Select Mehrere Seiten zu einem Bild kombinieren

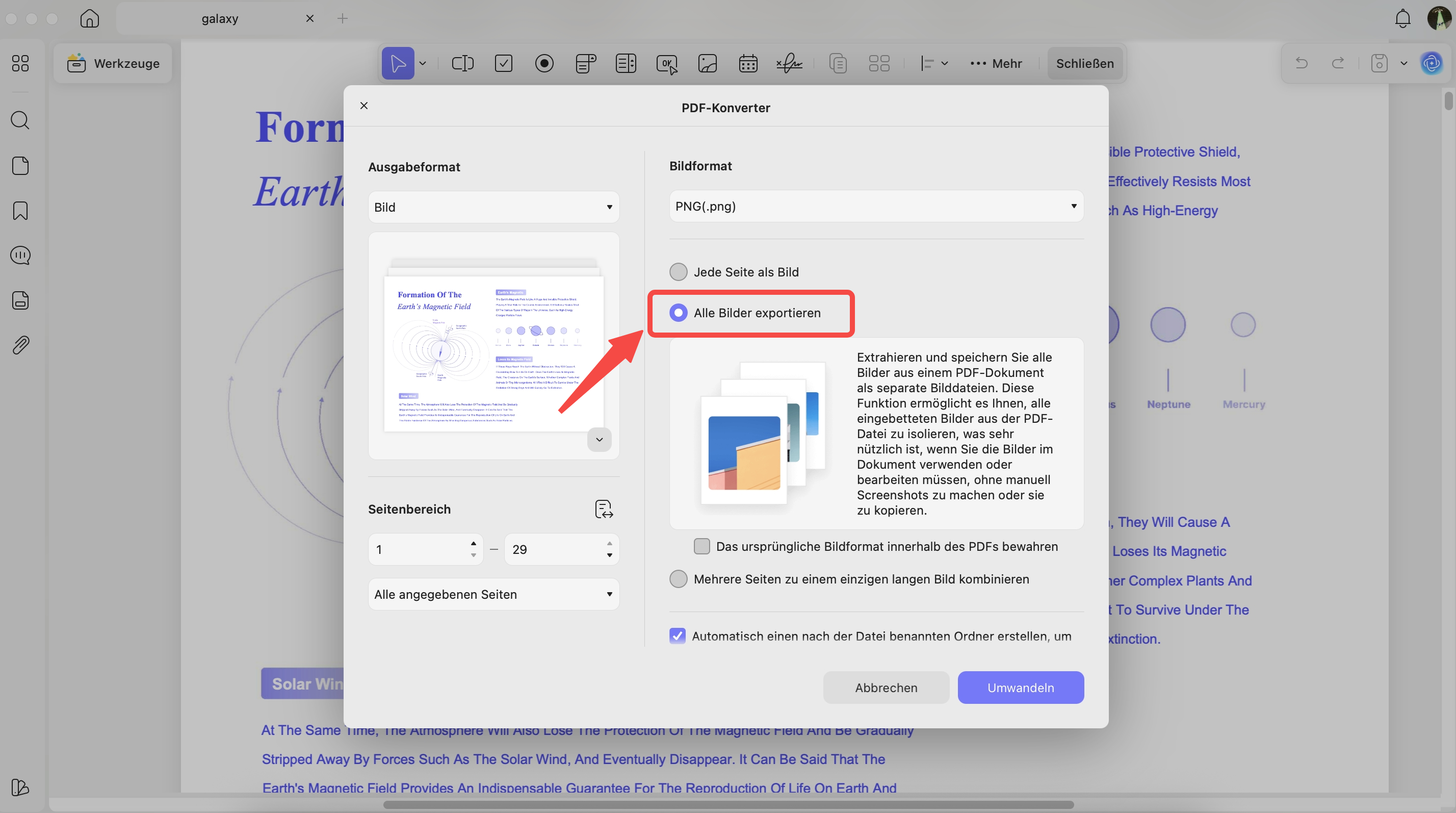(678, 578)
